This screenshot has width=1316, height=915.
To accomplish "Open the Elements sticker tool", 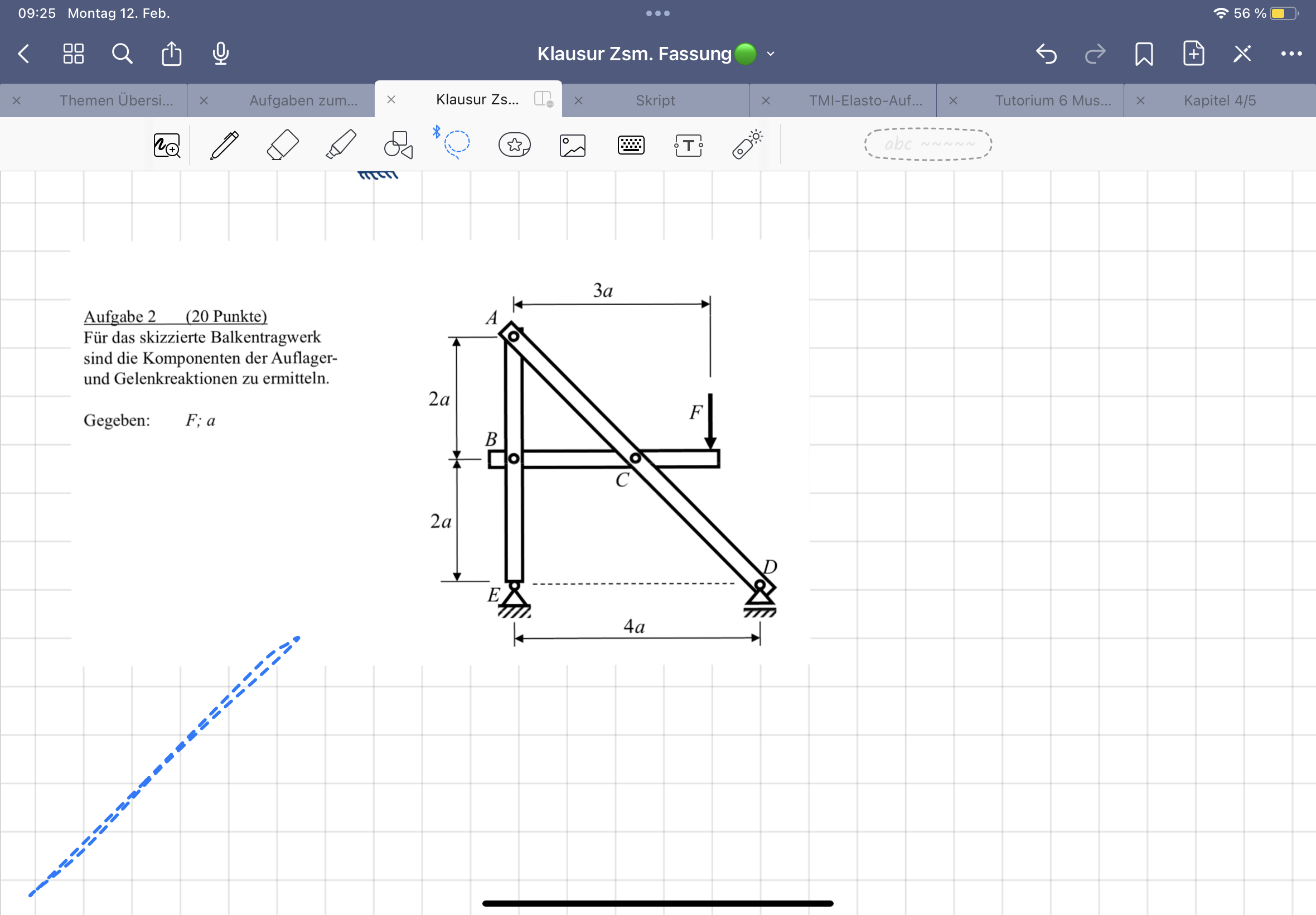I will tap(515, 145).
